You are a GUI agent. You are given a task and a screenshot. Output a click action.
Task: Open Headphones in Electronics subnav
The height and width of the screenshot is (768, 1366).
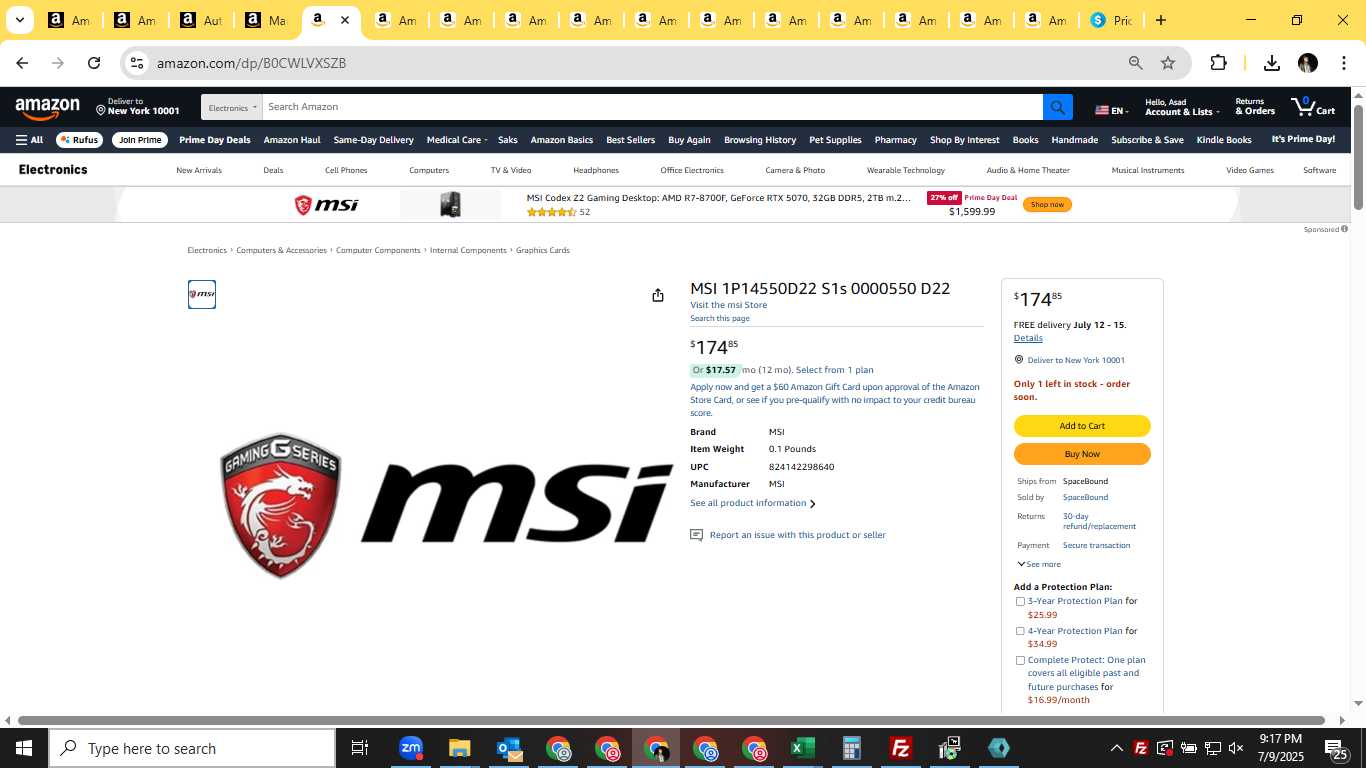tap(596, 170)
